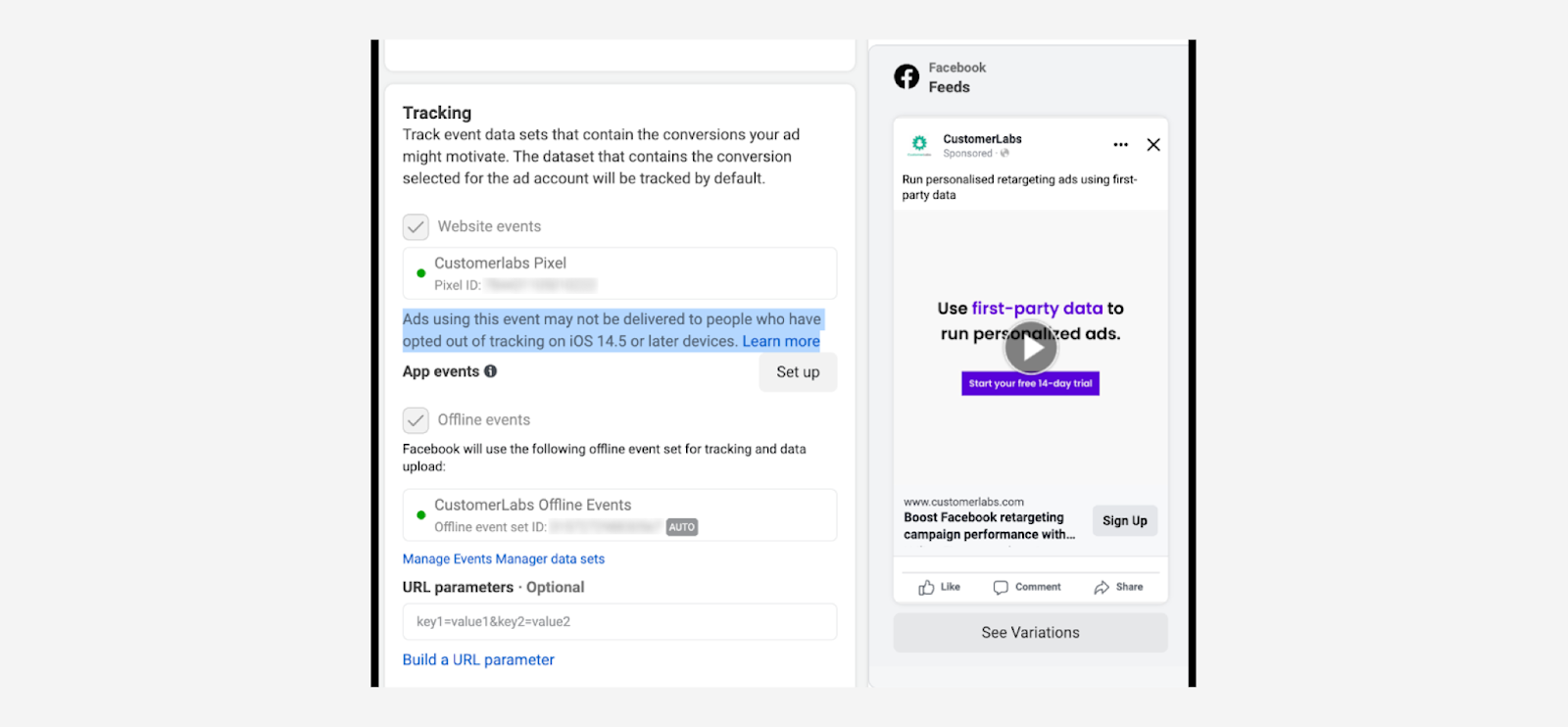
Task: Click the App events info icon
Action: 491,371
